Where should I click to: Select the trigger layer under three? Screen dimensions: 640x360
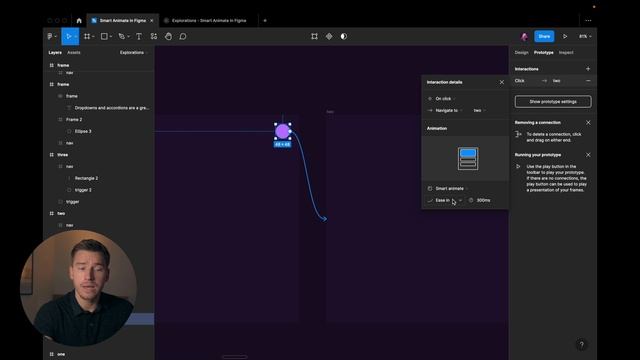click(x=72, y=202)
